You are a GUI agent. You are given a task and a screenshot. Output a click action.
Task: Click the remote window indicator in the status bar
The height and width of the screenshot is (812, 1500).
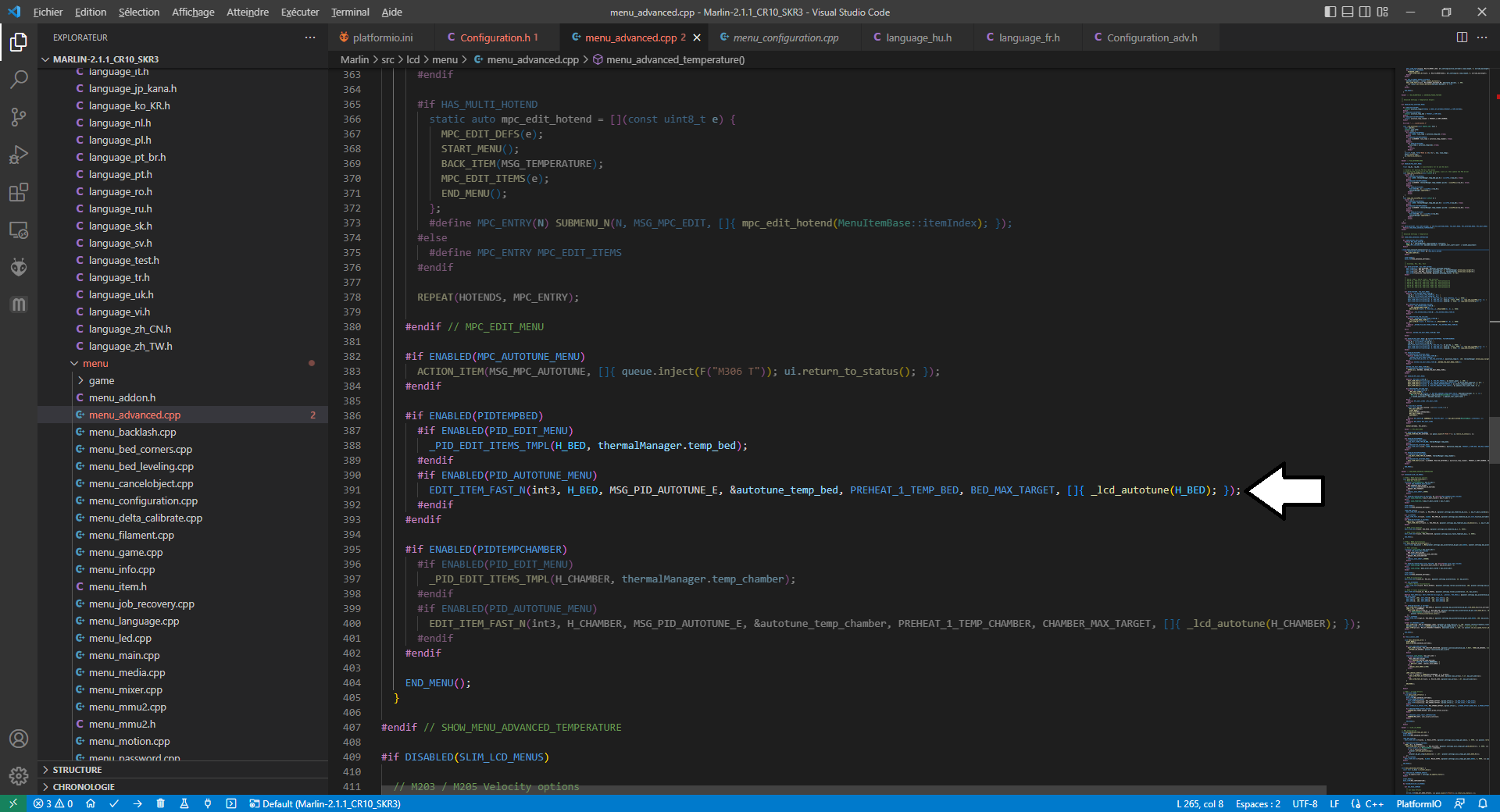pos(13,803)
